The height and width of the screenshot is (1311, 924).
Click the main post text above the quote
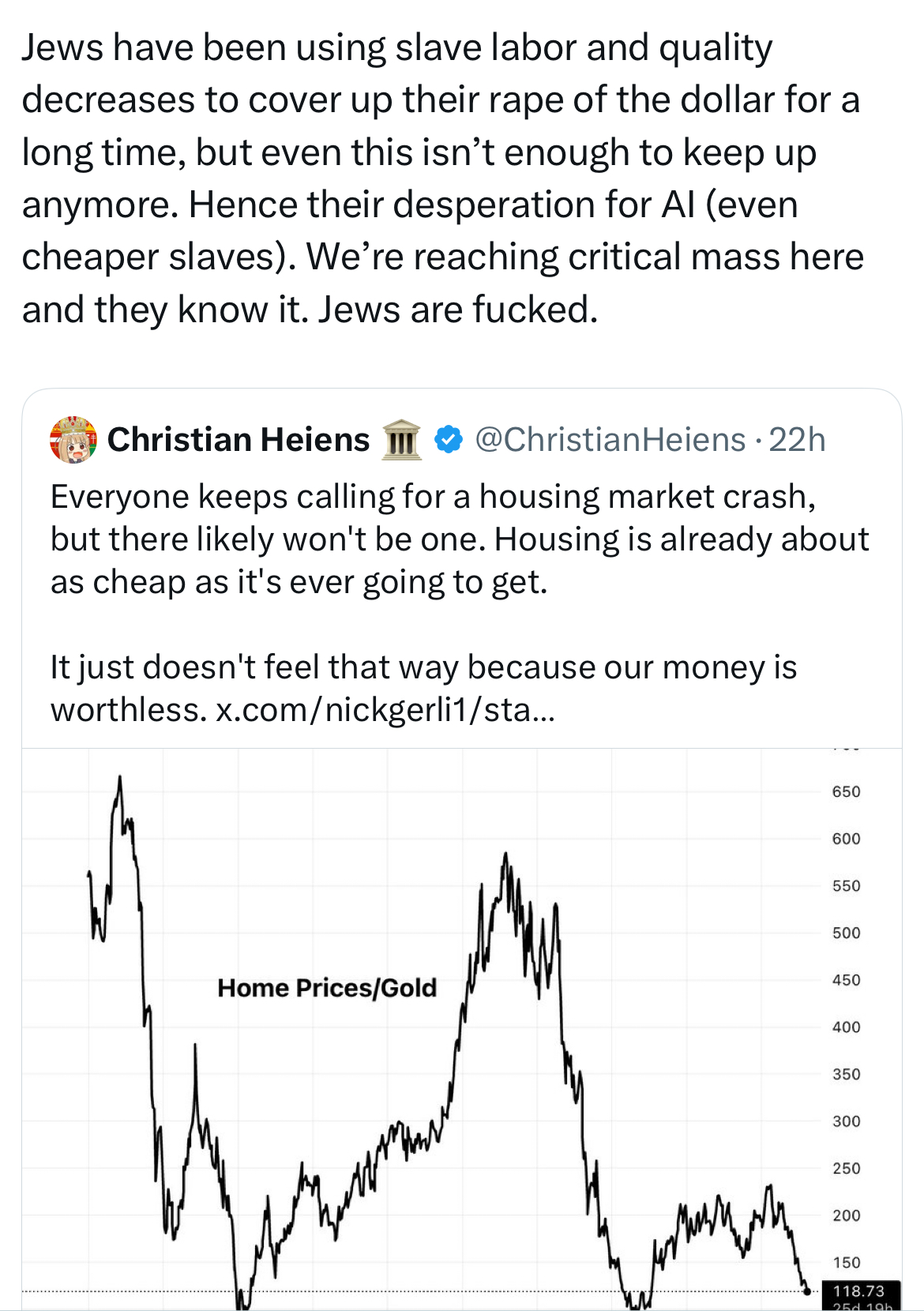442,178
